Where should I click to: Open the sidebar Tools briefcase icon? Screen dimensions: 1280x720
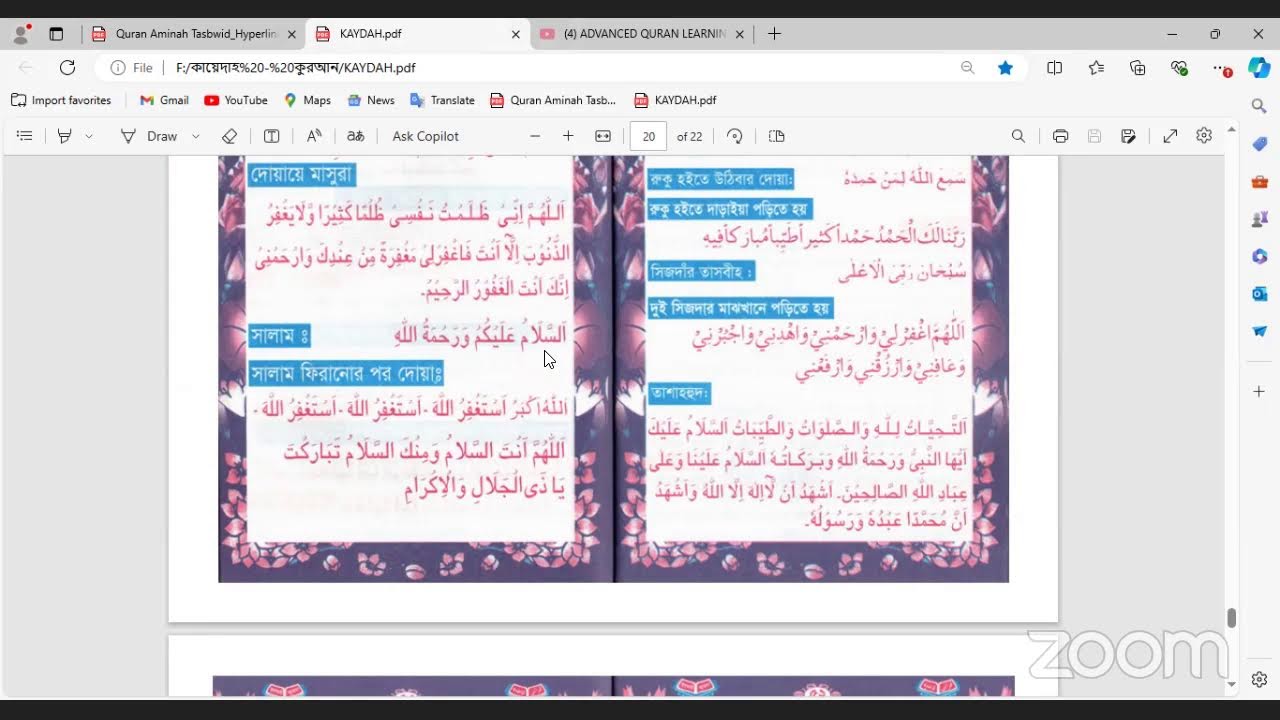click(x=1260, y=182)
